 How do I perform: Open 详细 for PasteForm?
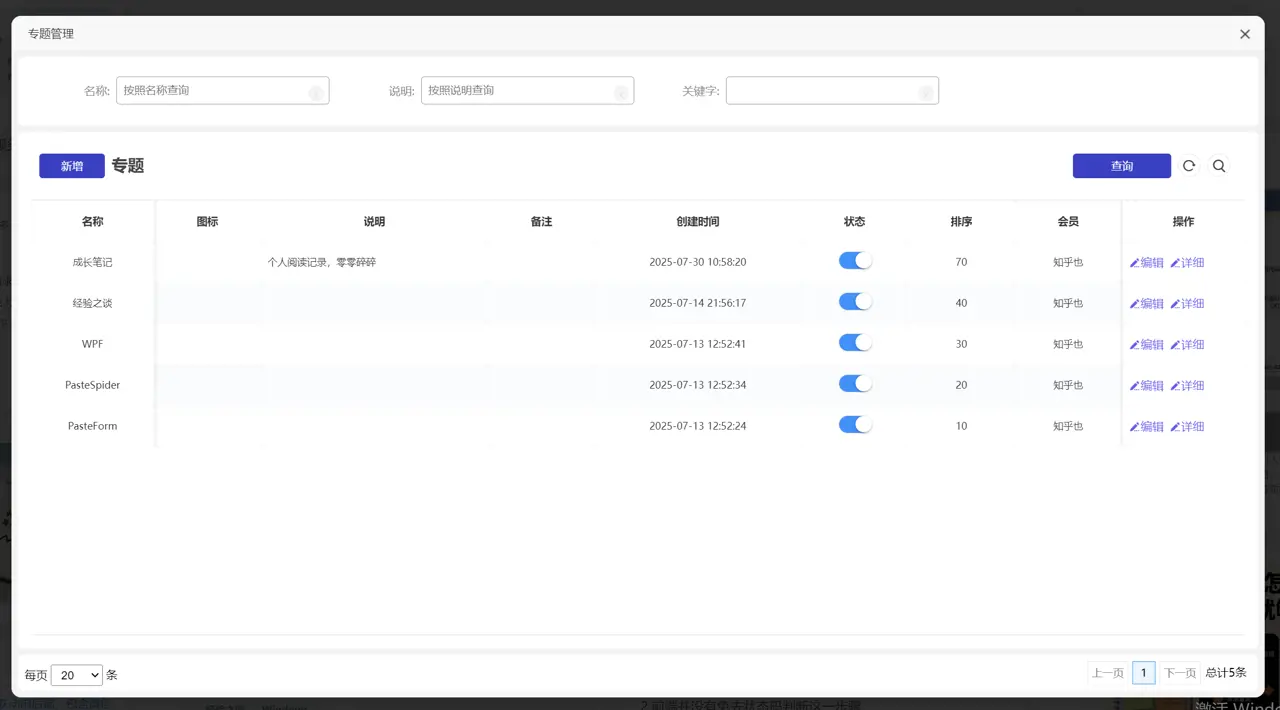click(x=1187, y=427)
